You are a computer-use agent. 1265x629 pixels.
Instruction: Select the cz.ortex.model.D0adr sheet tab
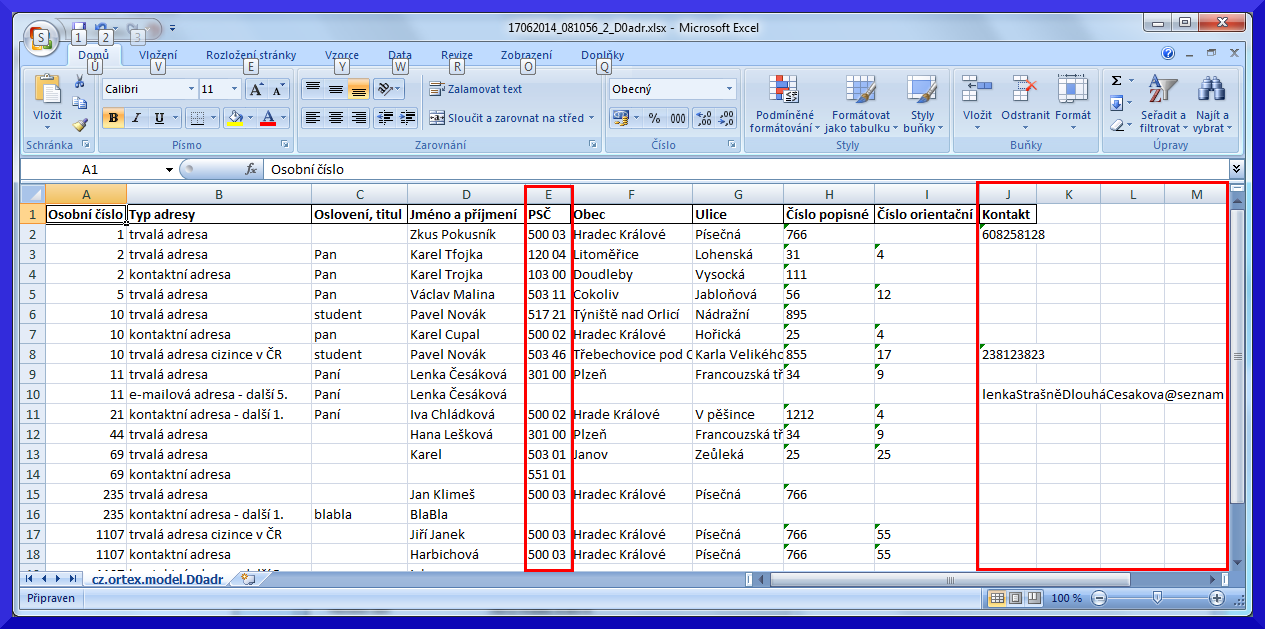[157, 578]
